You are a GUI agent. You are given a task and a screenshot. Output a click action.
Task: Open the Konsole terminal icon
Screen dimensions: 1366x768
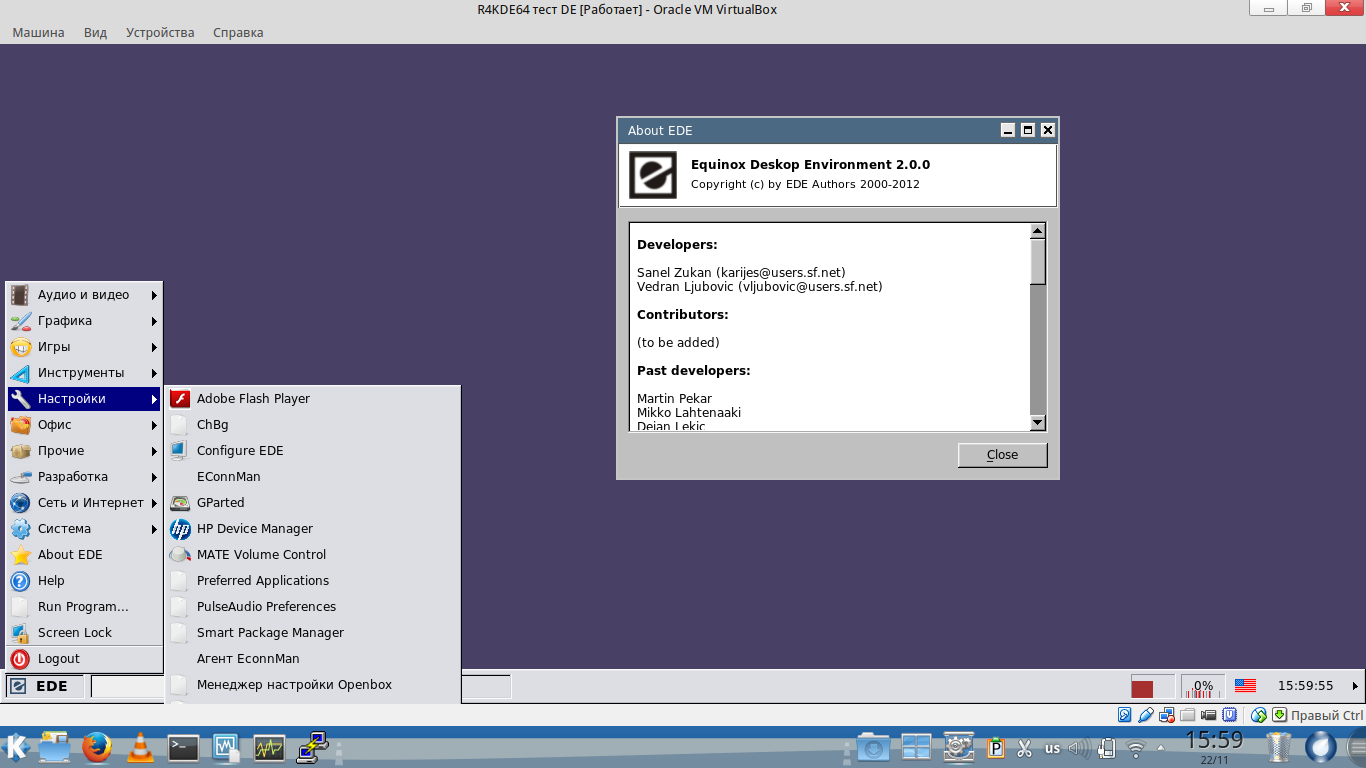[x=183, y=747]
